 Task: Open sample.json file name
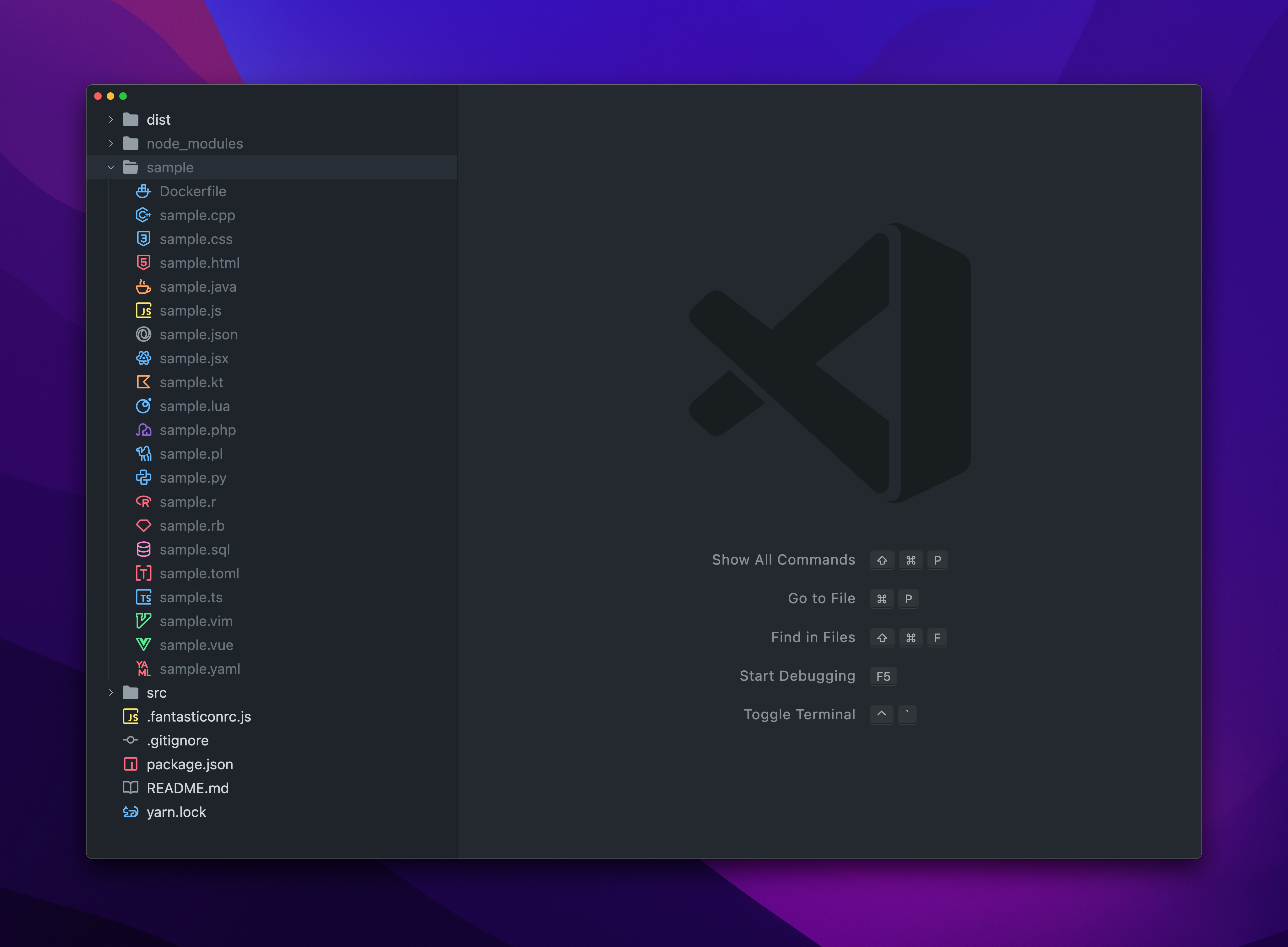[199, 334]
